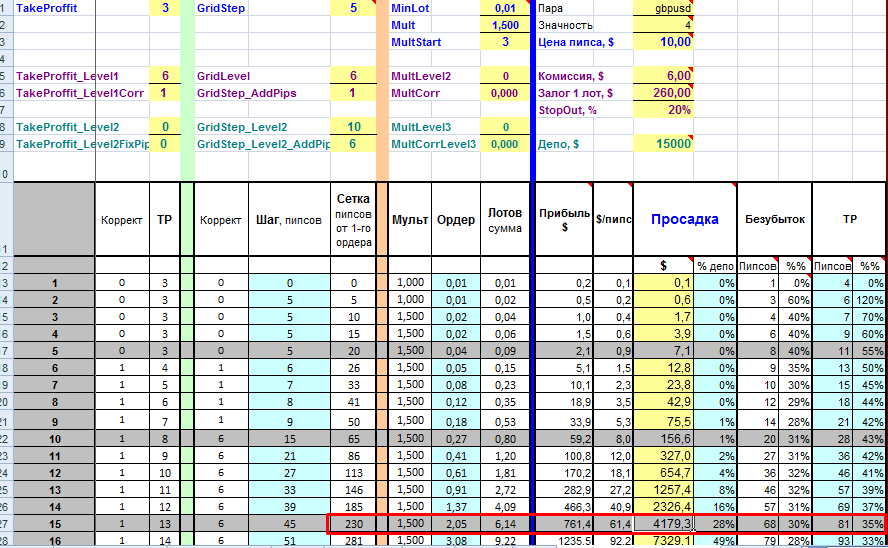The image size is (888, 548).
Task: Select the TakeProffit value cell showing 3
Action: click(x=165, y=8)
